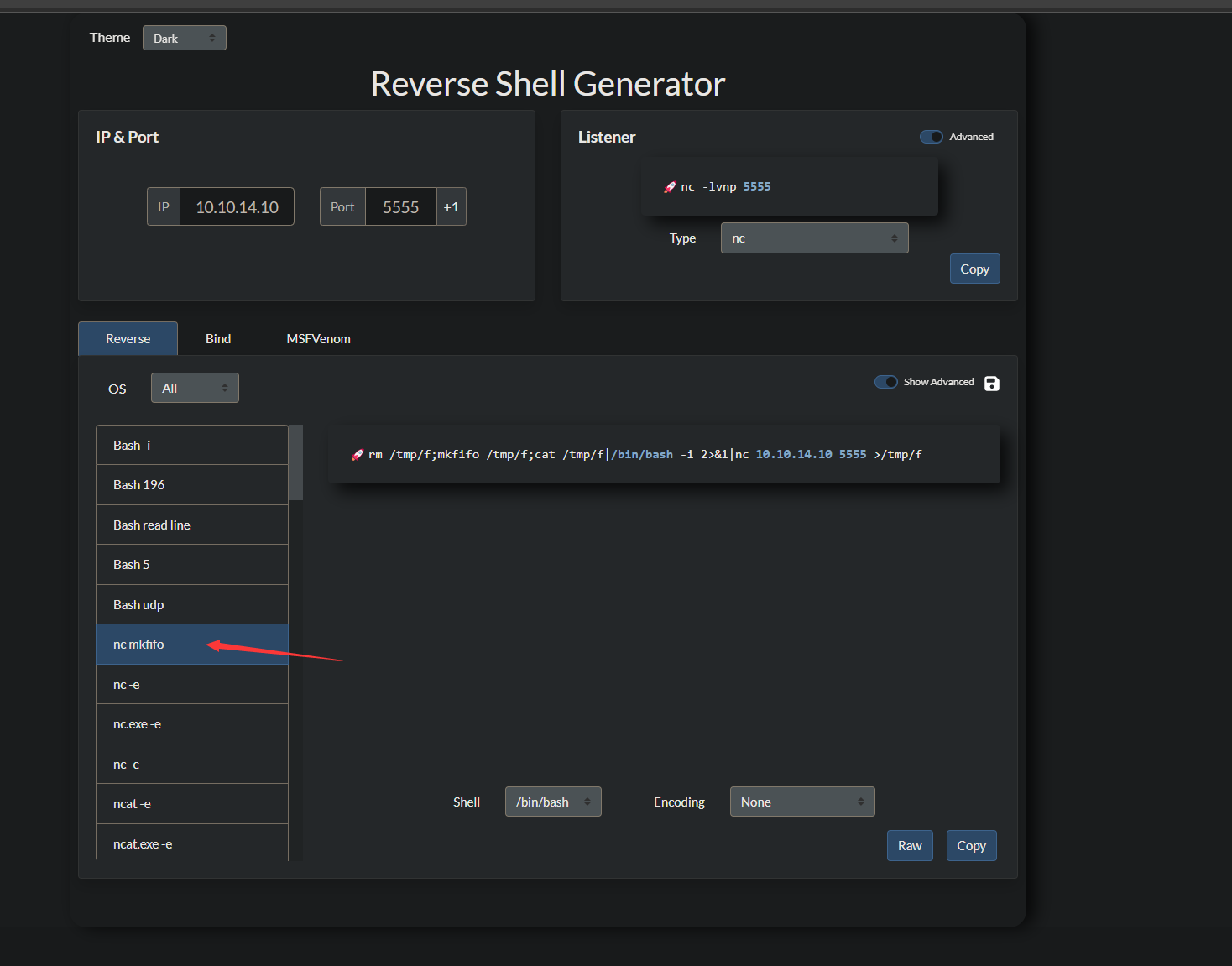Toggle the Listener Advanced switch
The height and width of the screenshot is (966, 1232).
(x=932, y=137)
